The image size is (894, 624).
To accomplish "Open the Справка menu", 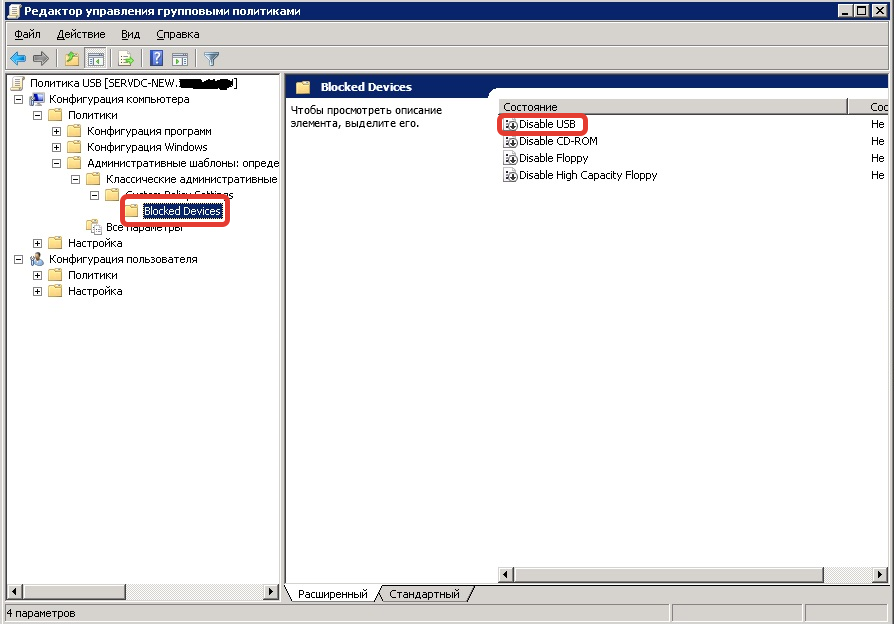I will click(178, 34).
